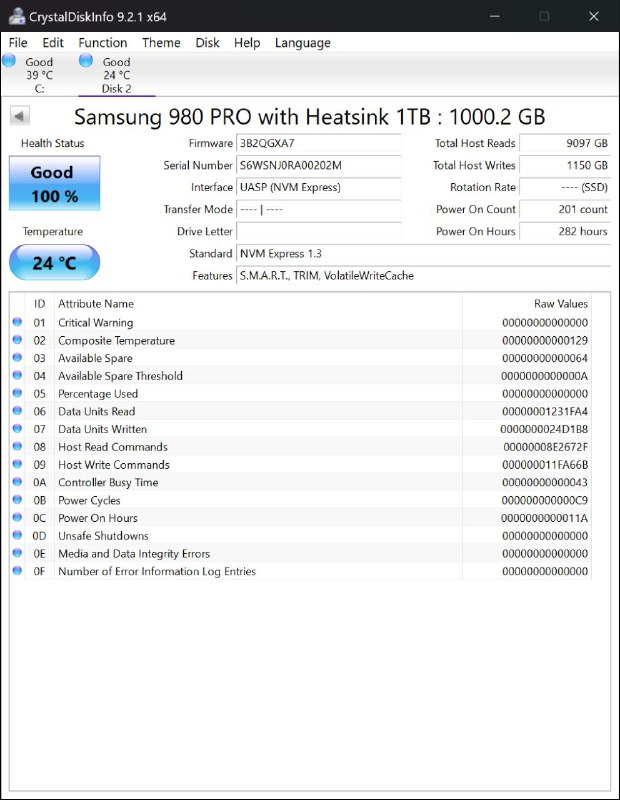Viewport: 620px width, 800px height.
Task: Click raw value 0000001231FA4
Action: click(544, 411)
